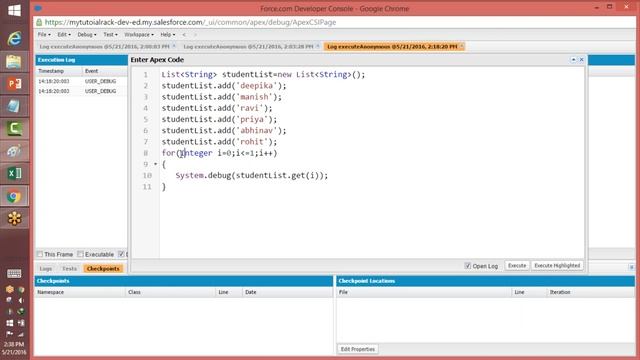Viewport: 640px width, 360px height.
Task: Sort checkpoint locations by Iteration column
Action: 590,292
